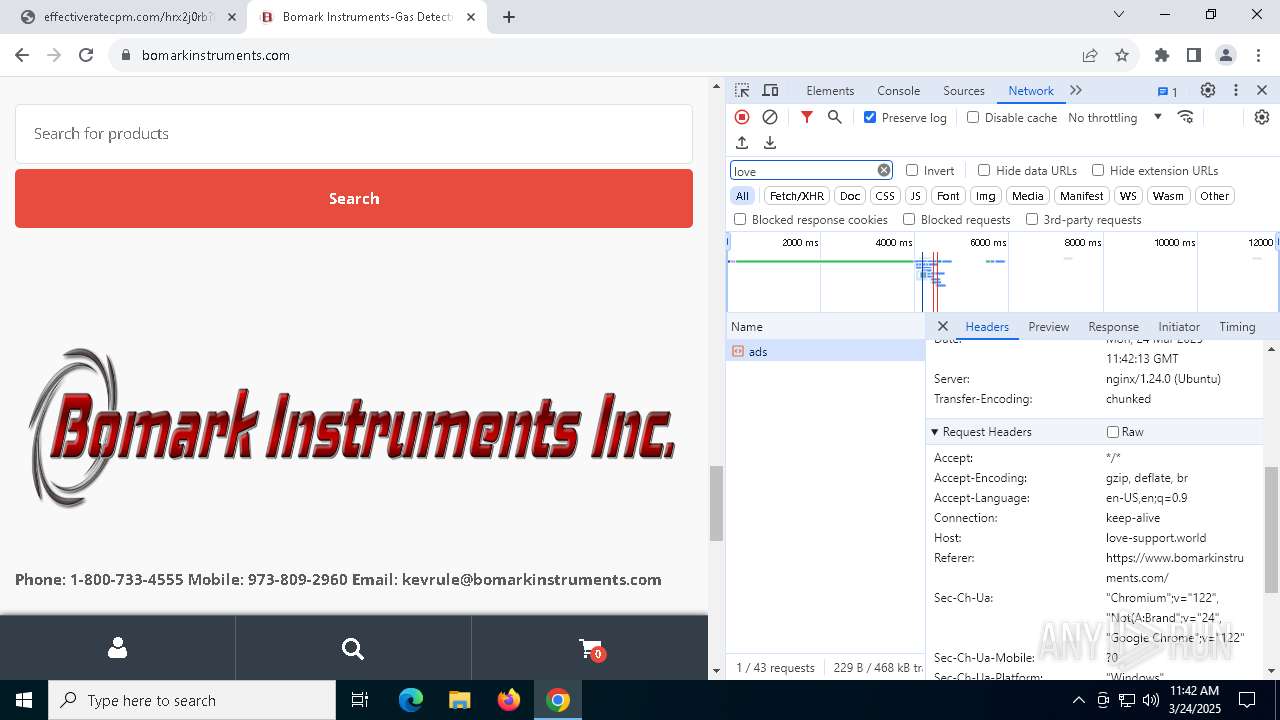This screenshot has height=720, width=1280.
Task: Open the issues counter badge
Action: point(1168,91)
